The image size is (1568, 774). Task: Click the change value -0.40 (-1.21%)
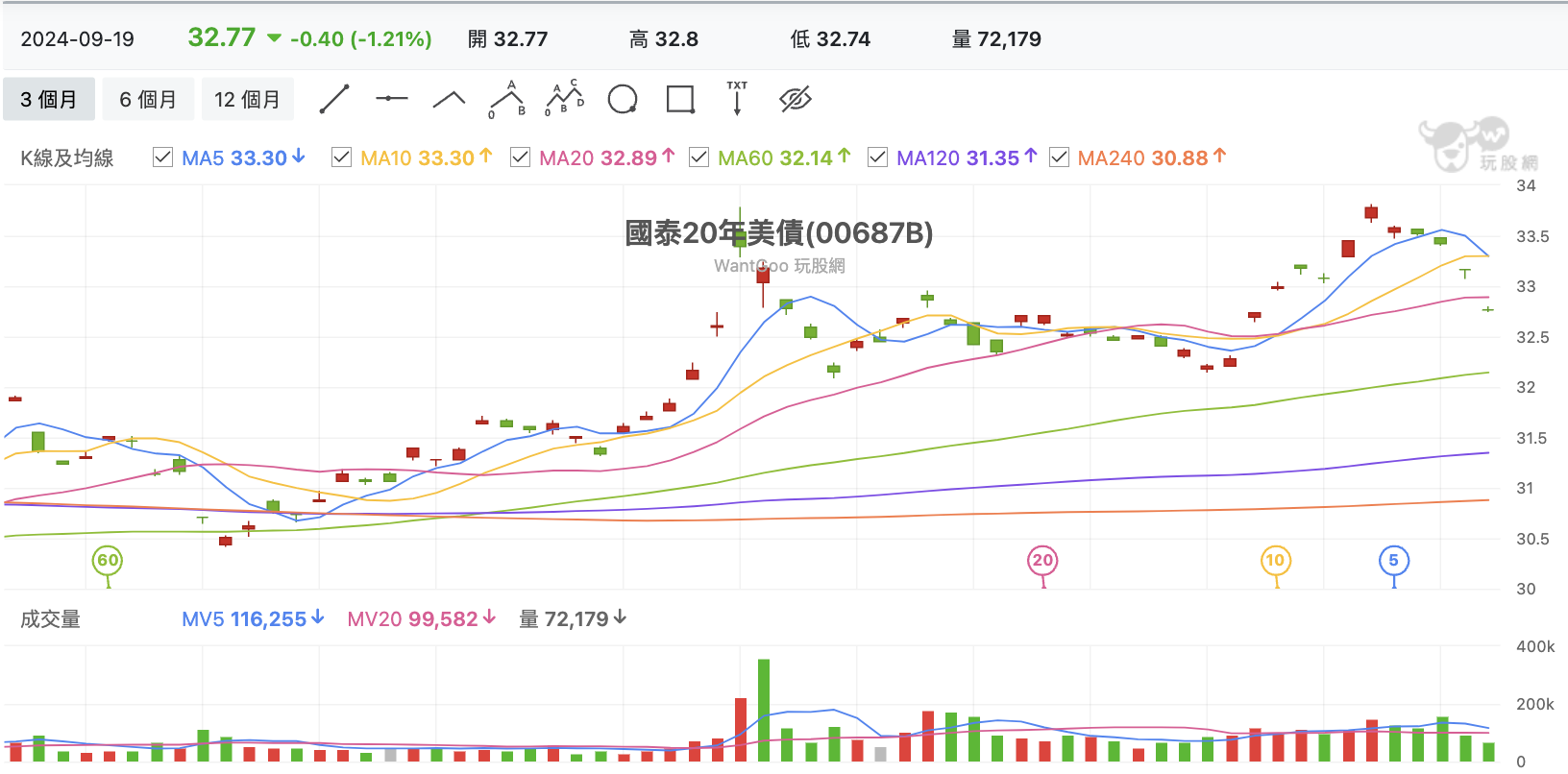360,39
